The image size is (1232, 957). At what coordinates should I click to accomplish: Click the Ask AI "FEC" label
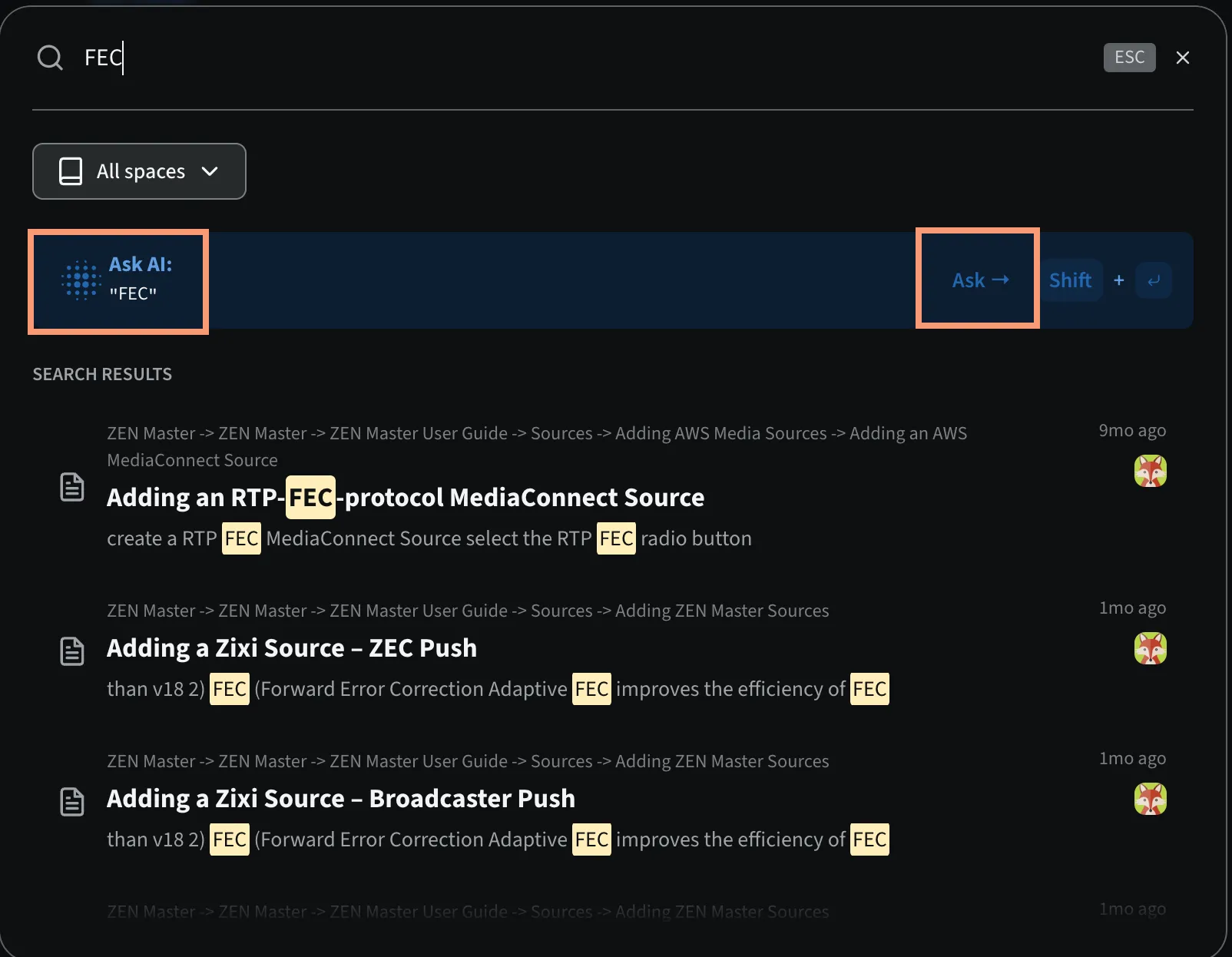tap(141, 279)
